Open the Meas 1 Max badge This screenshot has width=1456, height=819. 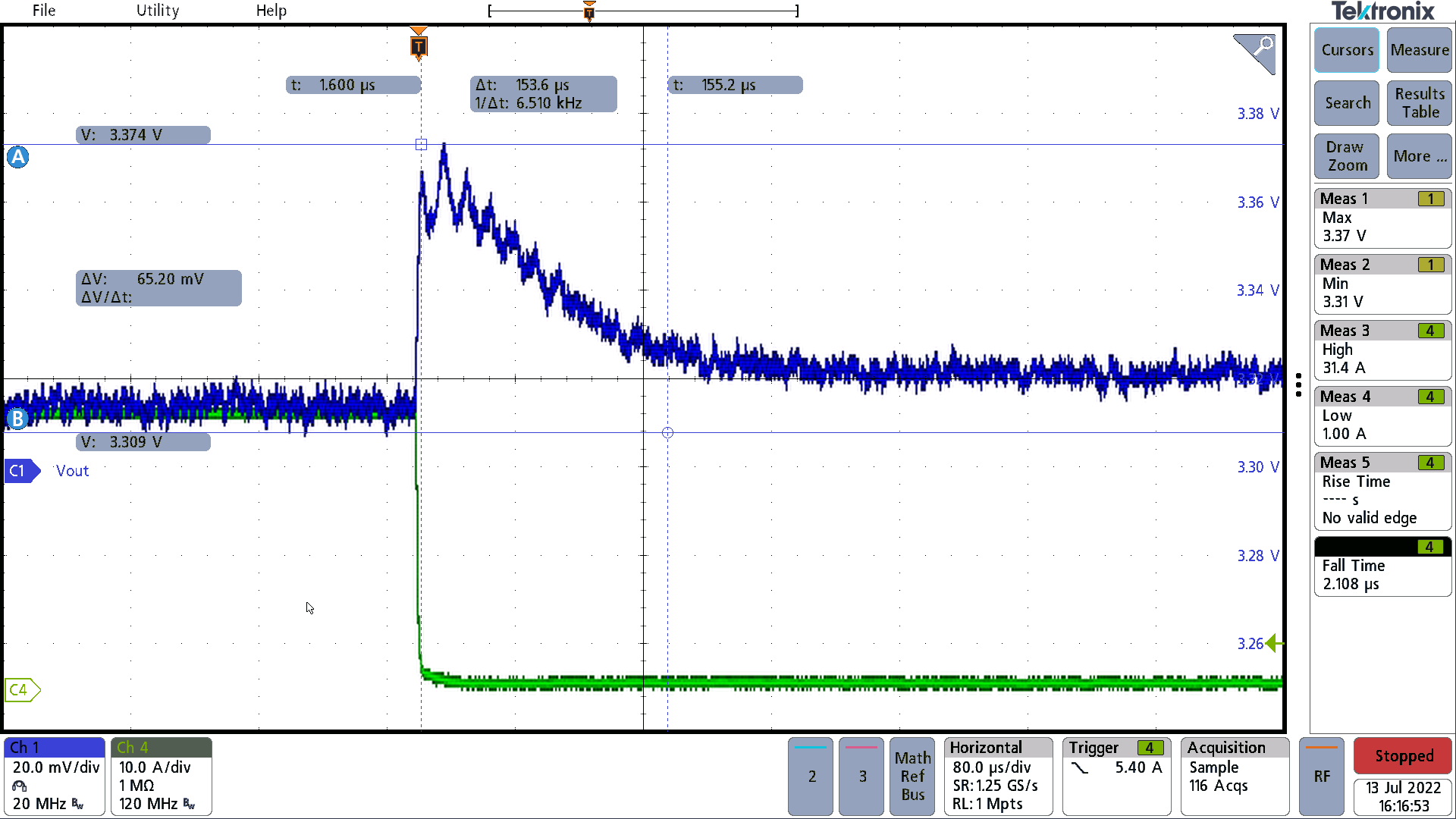[1383, 218]
